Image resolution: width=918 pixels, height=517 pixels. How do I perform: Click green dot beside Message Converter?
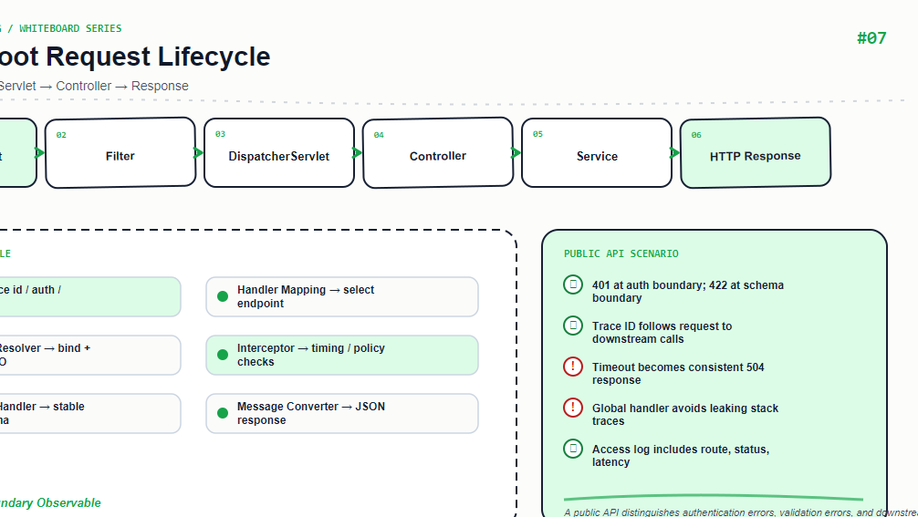(x=222, y=413)
